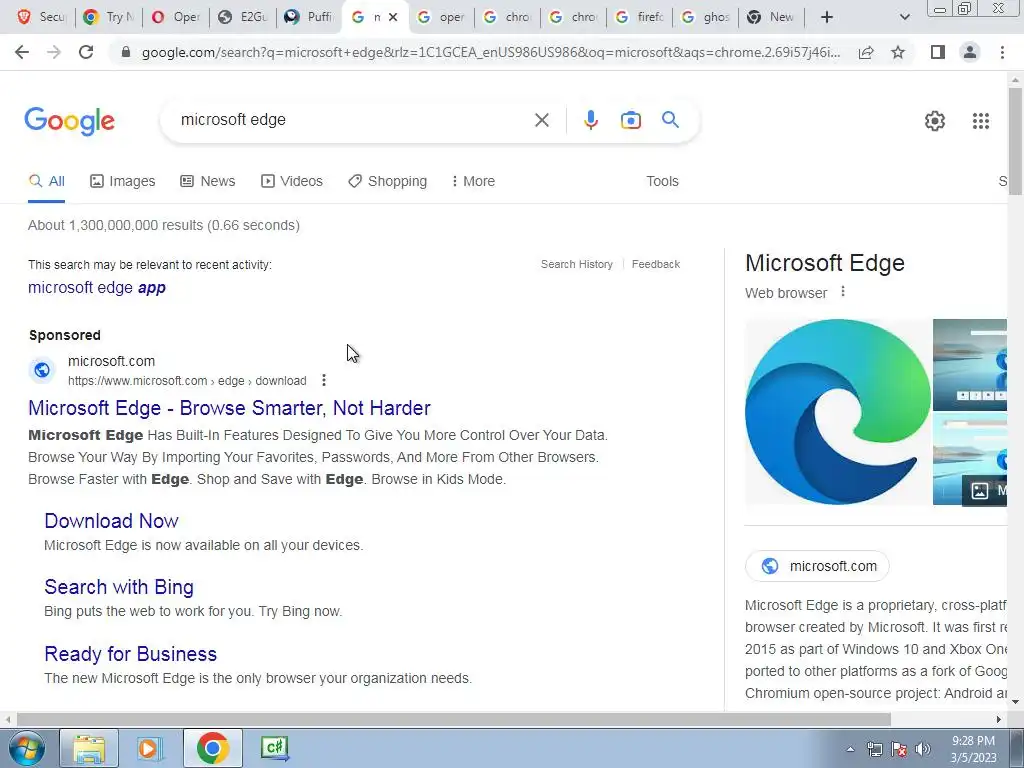Switch to the firefox search tab
The image size is (1024, 768).
click(x=640, y=17)
